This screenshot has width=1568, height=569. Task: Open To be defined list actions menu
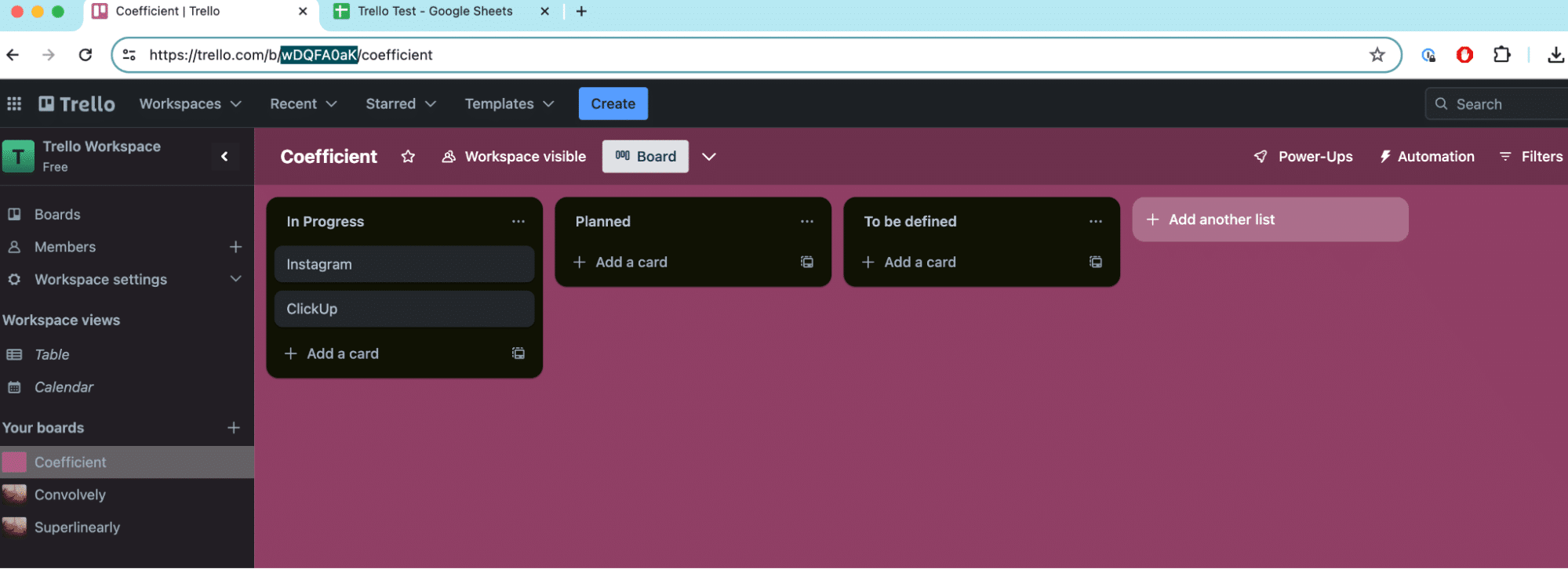click(1095, 222)
